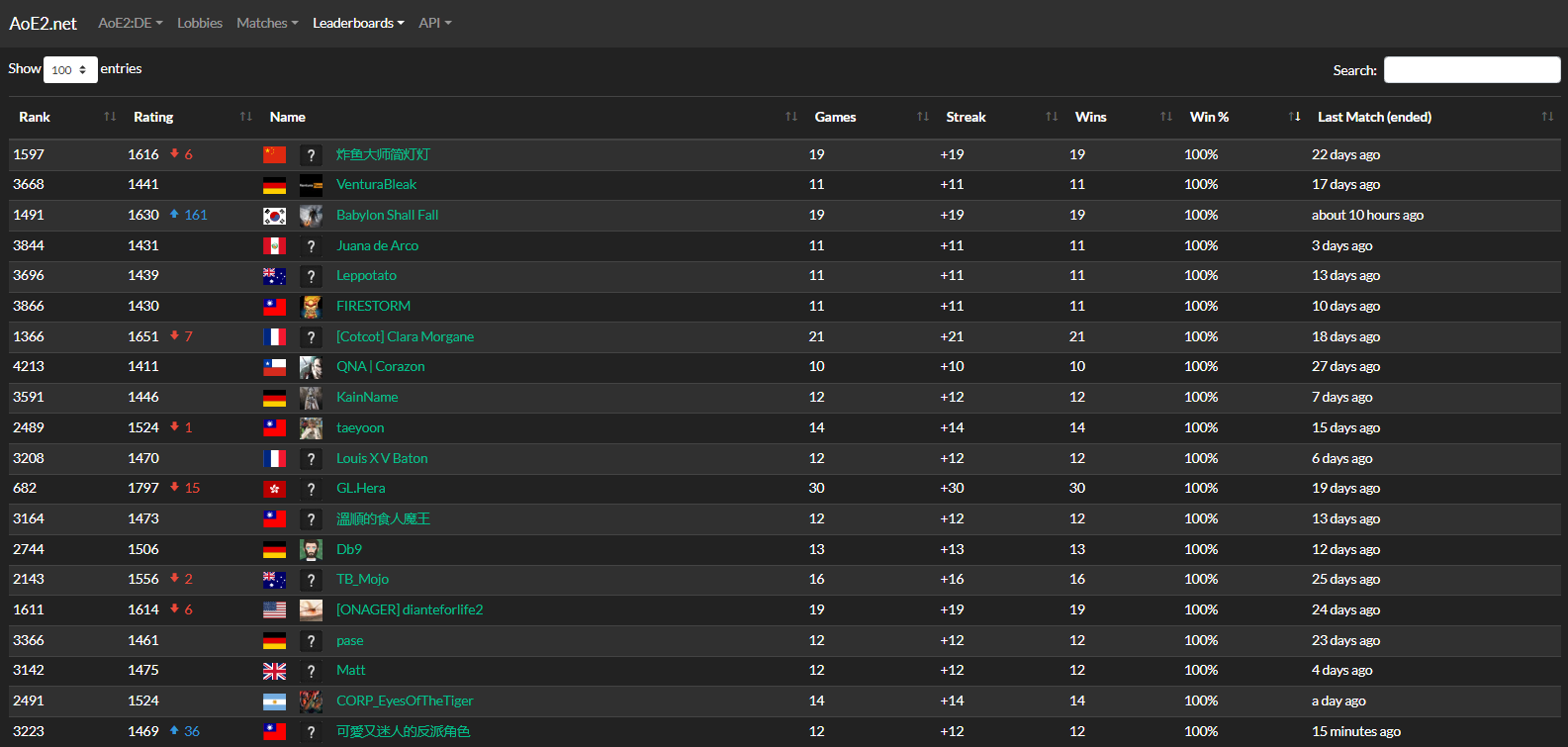The height and width of the screenshot is (747, 1568).
Task: Open the Leaderboards dropdown menu
Action: pos(358,23)
